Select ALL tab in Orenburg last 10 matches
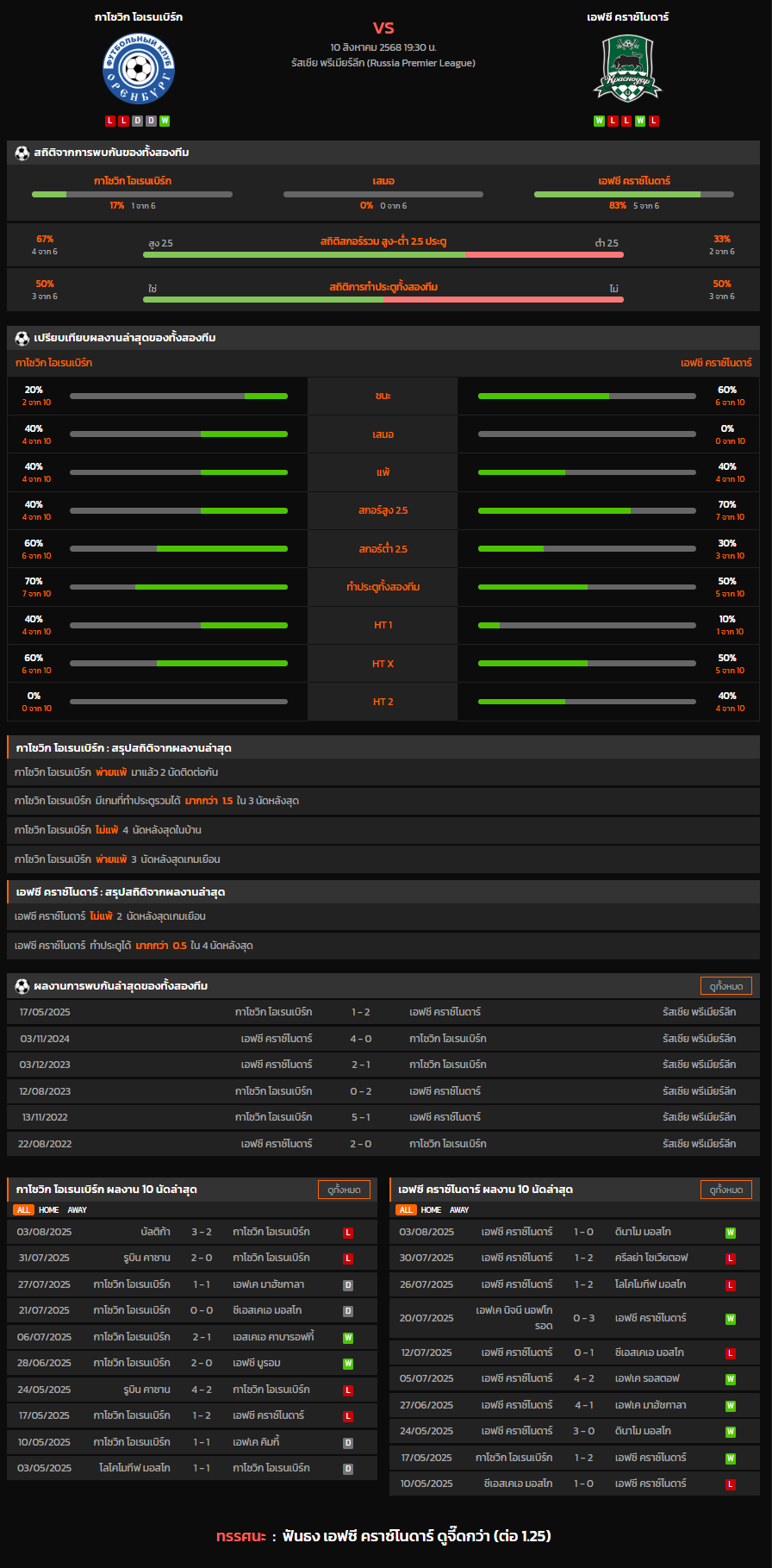 23,1210
